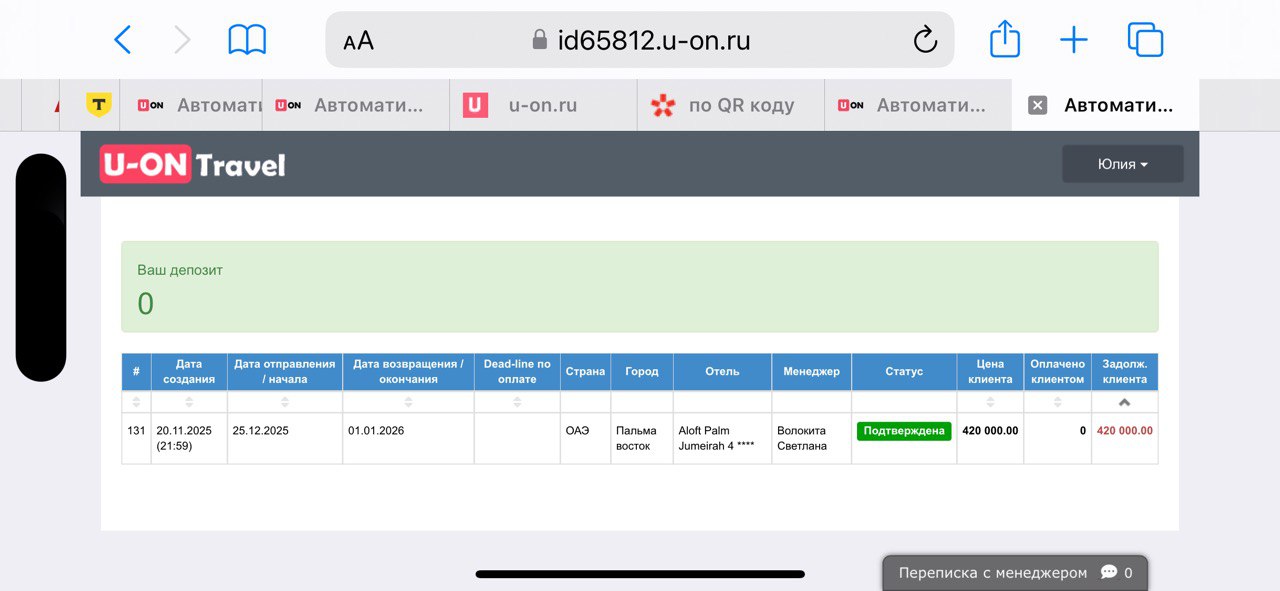Viewport: 1280px width, 591px height.
Task: Open reader/text size 'AA' control
Action: pos(358,41)
